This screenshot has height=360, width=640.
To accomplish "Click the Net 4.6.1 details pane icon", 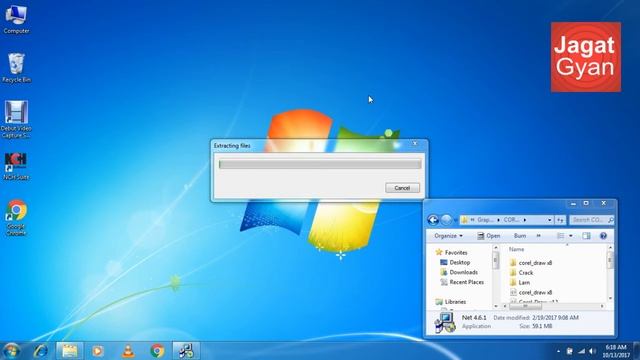I will [445, 322].
